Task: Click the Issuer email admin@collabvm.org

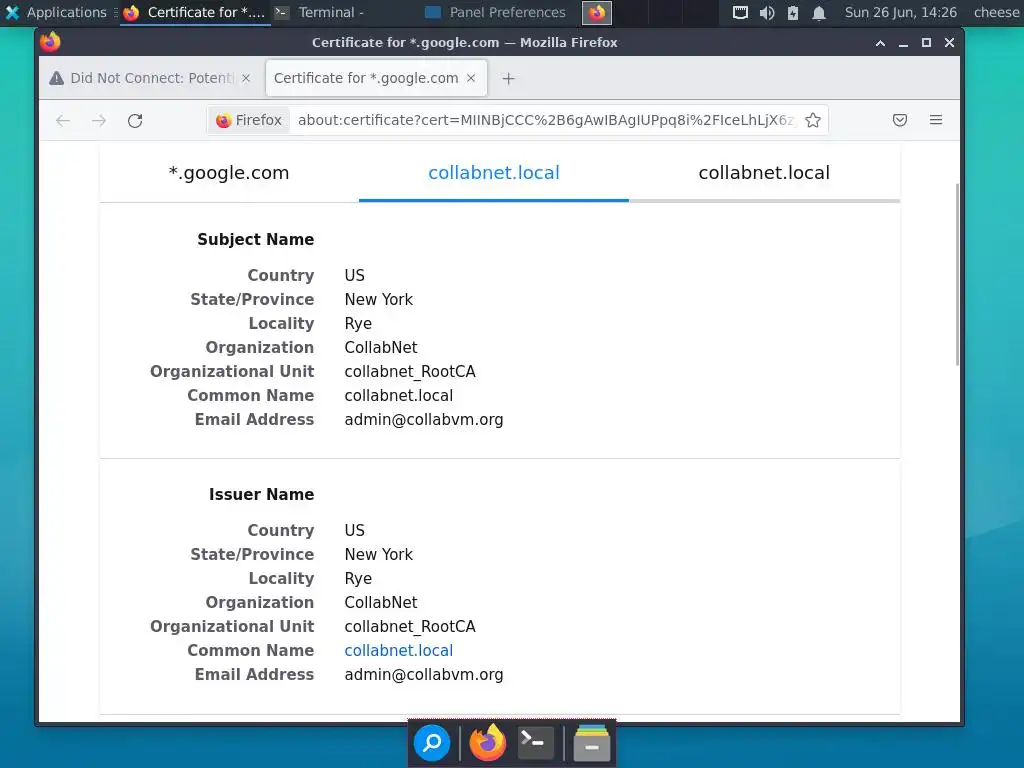Action: point(424,675)
